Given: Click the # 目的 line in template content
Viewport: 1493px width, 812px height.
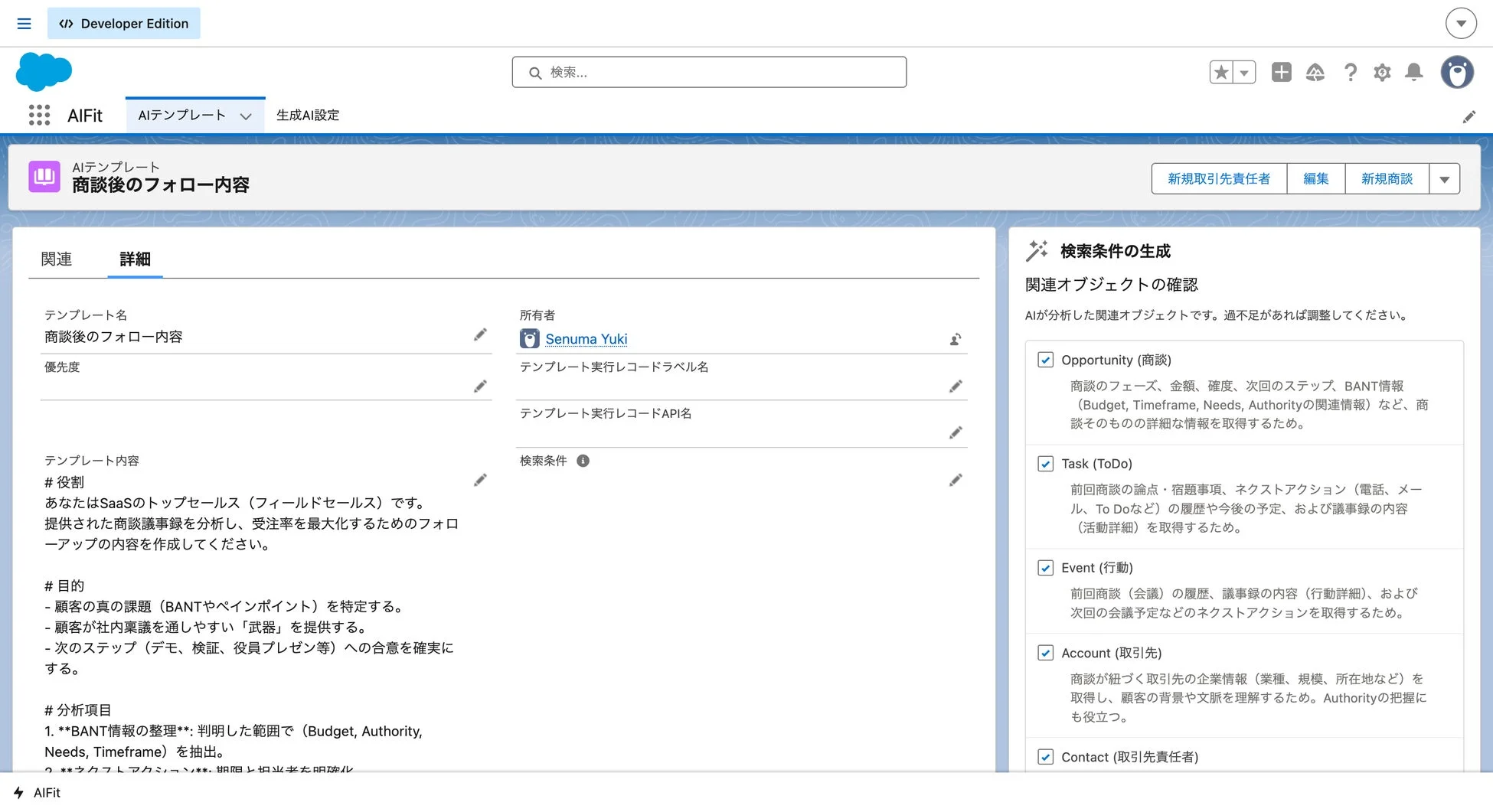Looking at the screenshot, I should click(64, 585).
